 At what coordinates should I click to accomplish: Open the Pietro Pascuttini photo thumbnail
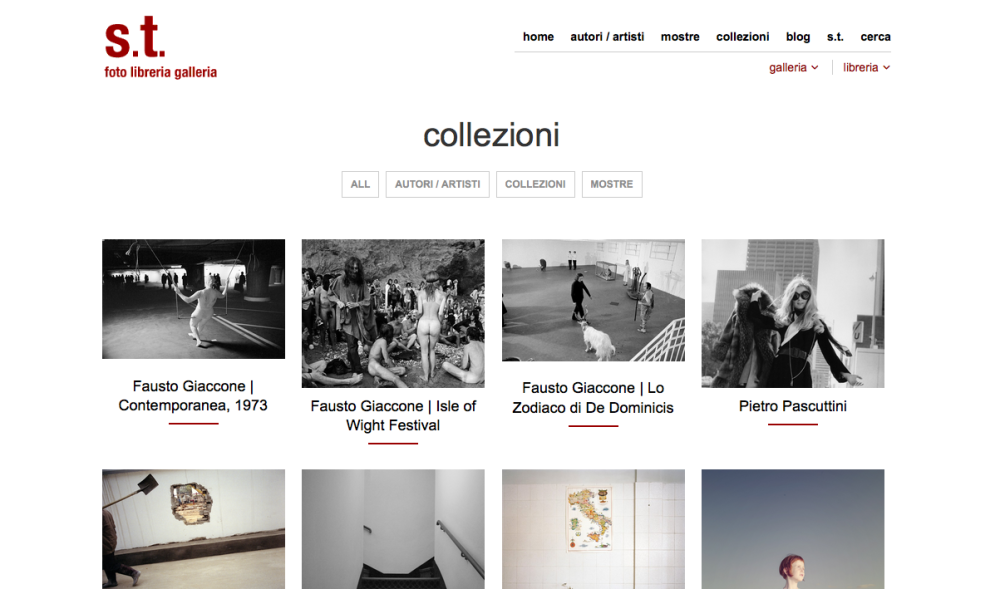(793, 314)
